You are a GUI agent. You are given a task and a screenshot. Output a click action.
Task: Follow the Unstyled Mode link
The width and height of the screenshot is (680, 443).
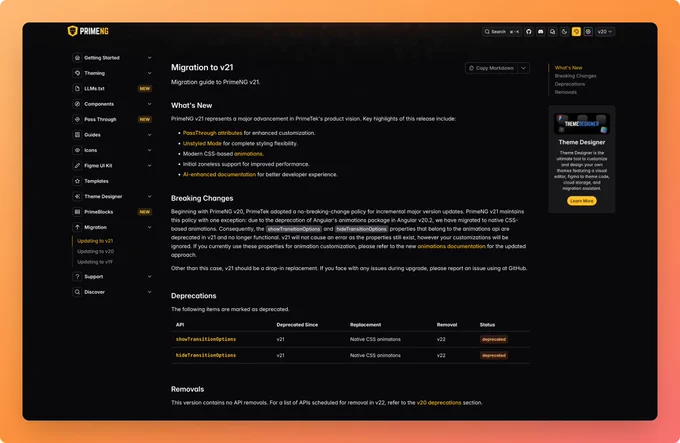(x=202, y=143)
